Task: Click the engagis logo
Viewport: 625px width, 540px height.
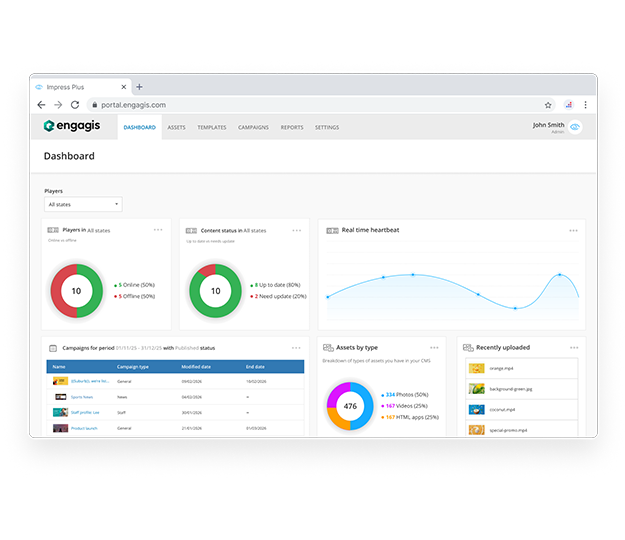Action: (76, 126)
